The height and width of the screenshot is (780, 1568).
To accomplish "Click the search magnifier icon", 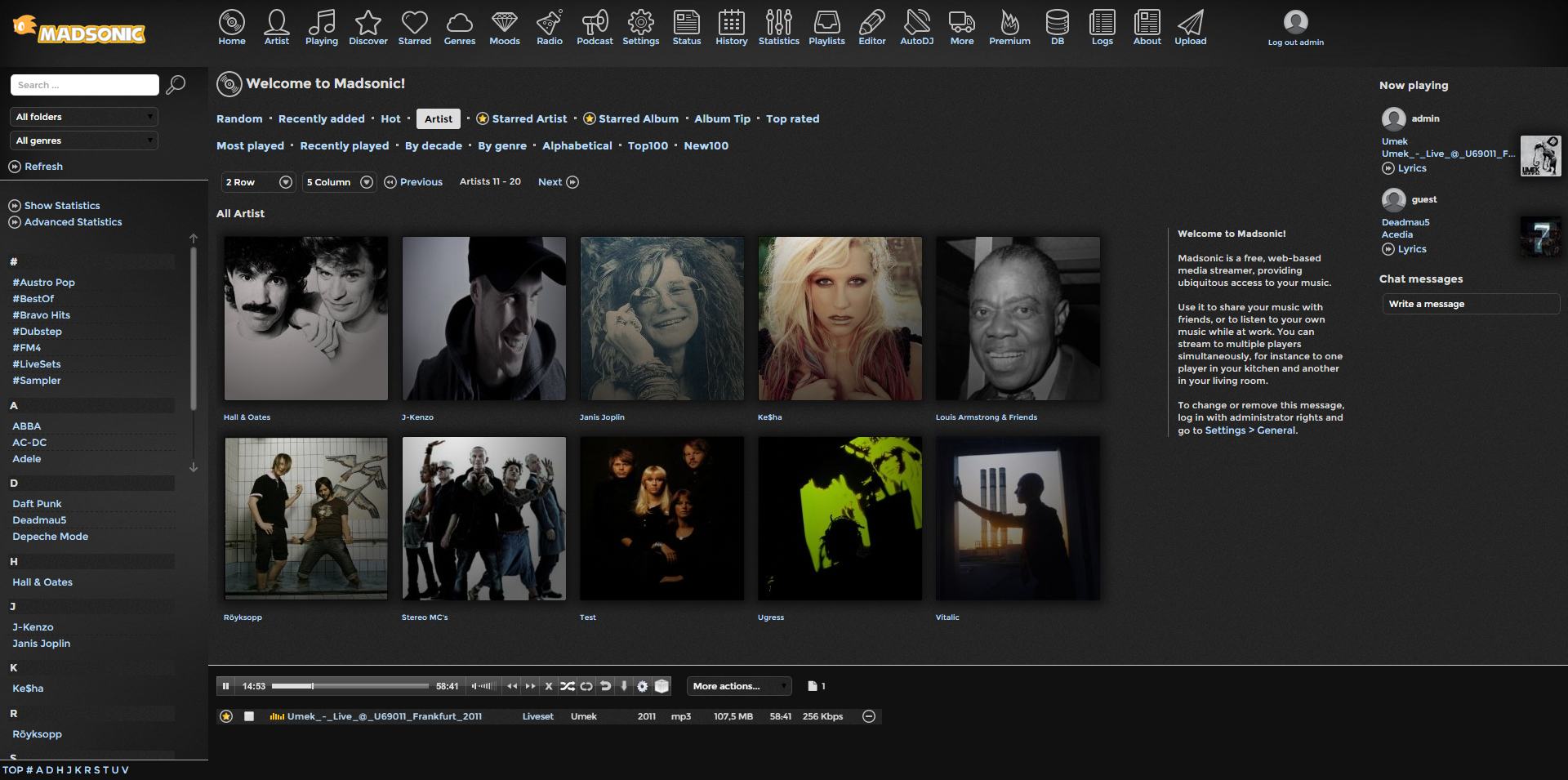I will (176, 85).
